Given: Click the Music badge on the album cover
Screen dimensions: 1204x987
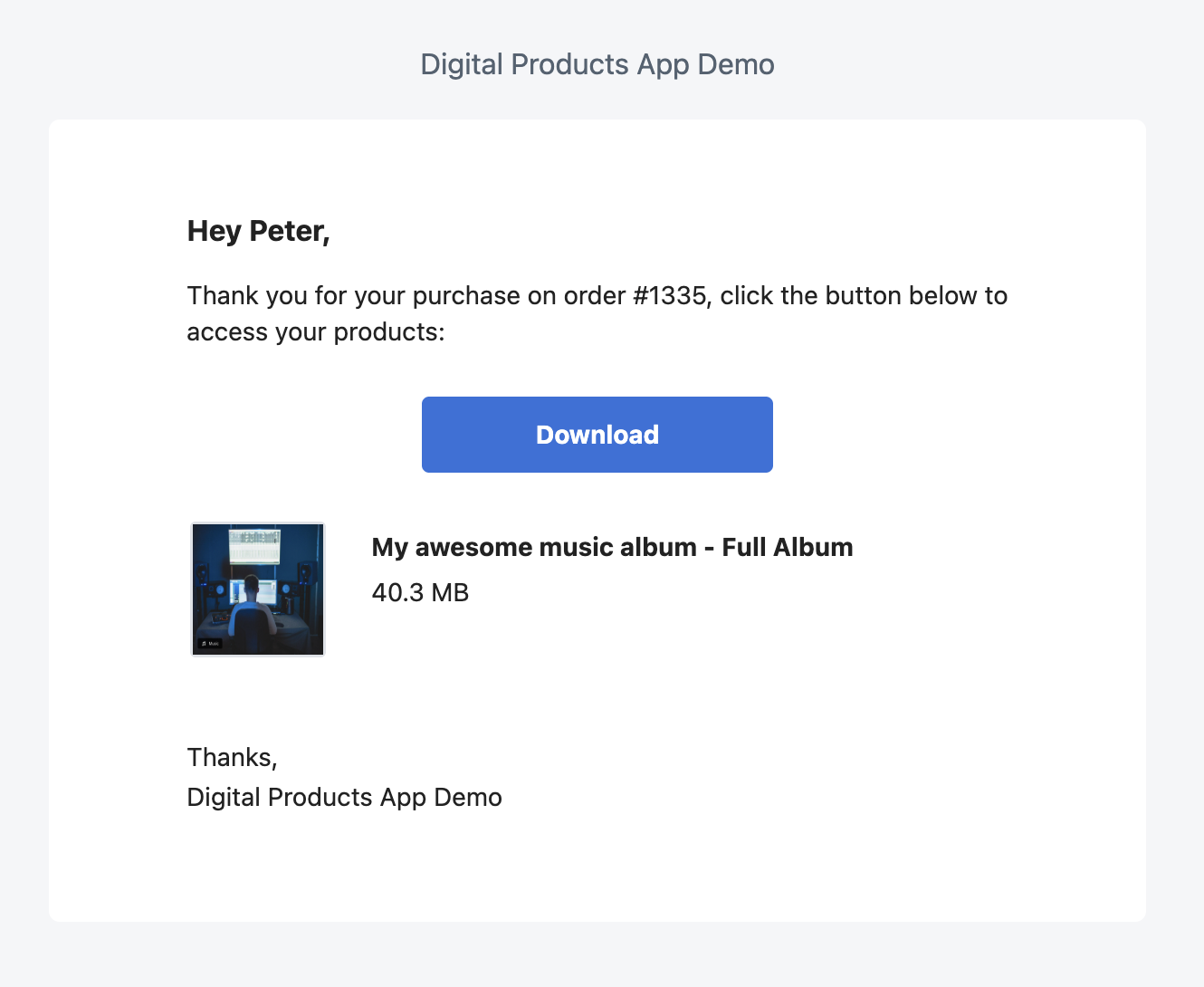Looking at the screenshot, I should point(210,644).
